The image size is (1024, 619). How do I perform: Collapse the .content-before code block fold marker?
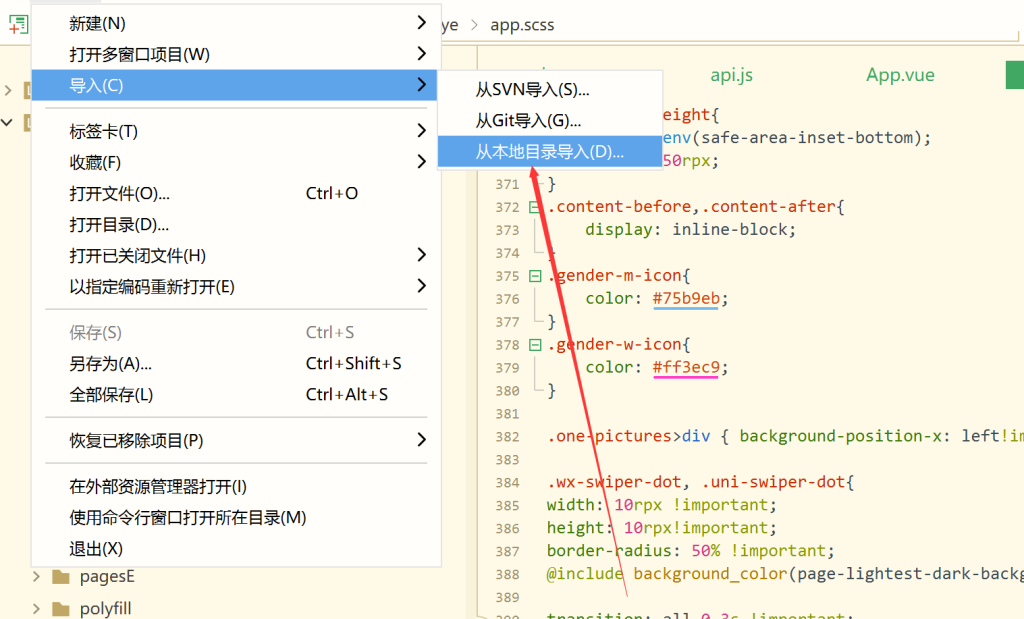tap(535, 207)
